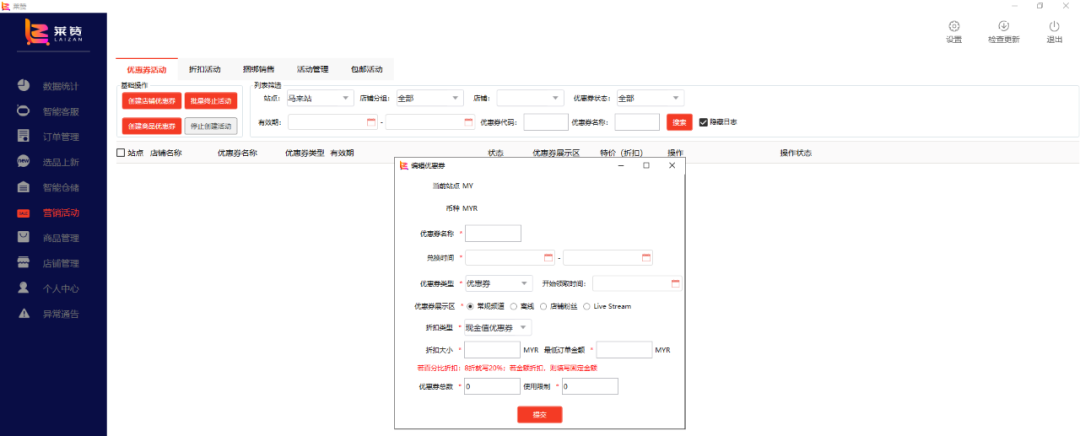
Task: Click grey 停止创建活动 button
Action: click(x=211, y=126)
